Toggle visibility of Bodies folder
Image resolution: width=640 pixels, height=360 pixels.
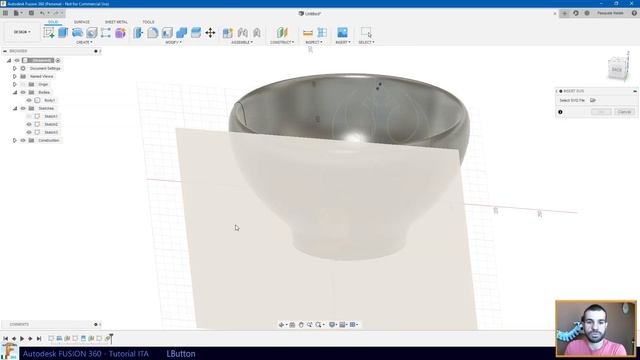(x=23, y=92)
